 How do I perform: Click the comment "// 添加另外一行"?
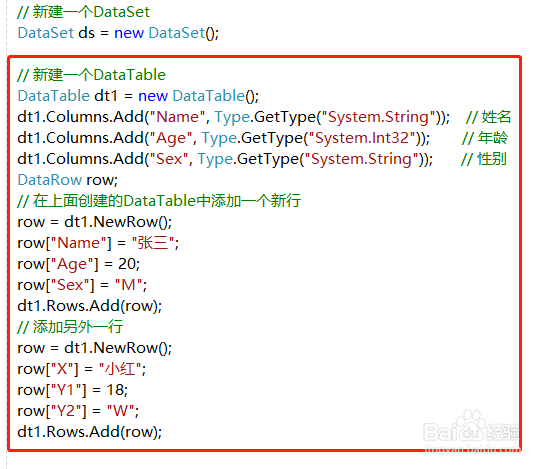click(70, 327)
